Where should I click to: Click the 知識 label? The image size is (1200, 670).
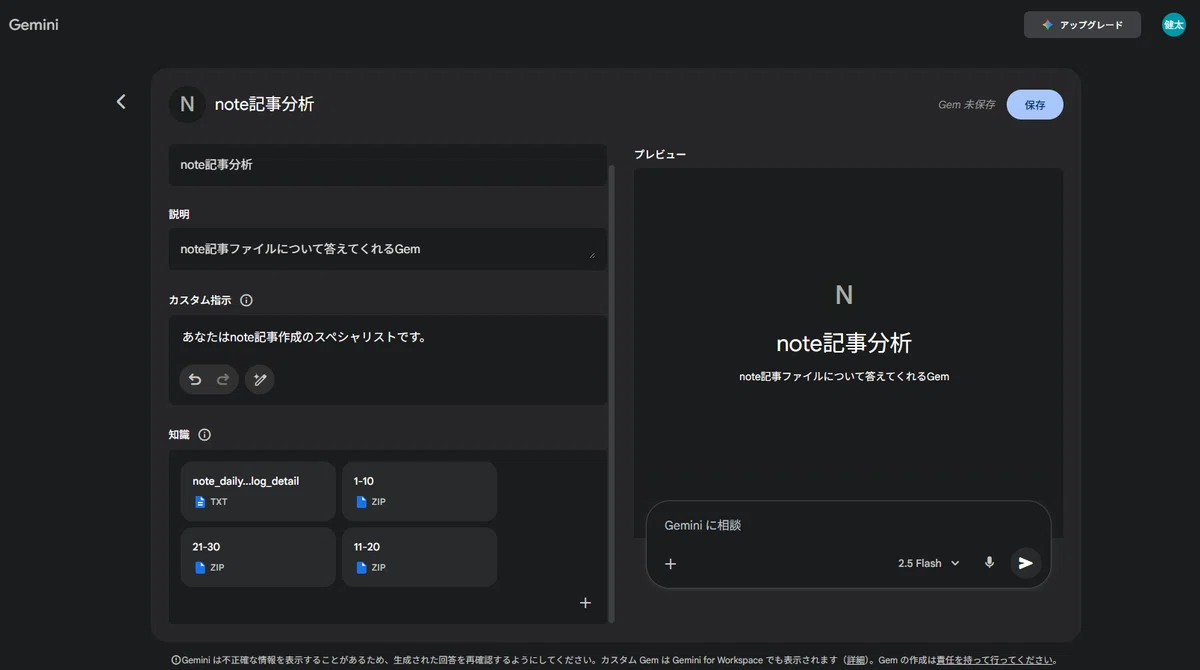[x=179, y=435]
